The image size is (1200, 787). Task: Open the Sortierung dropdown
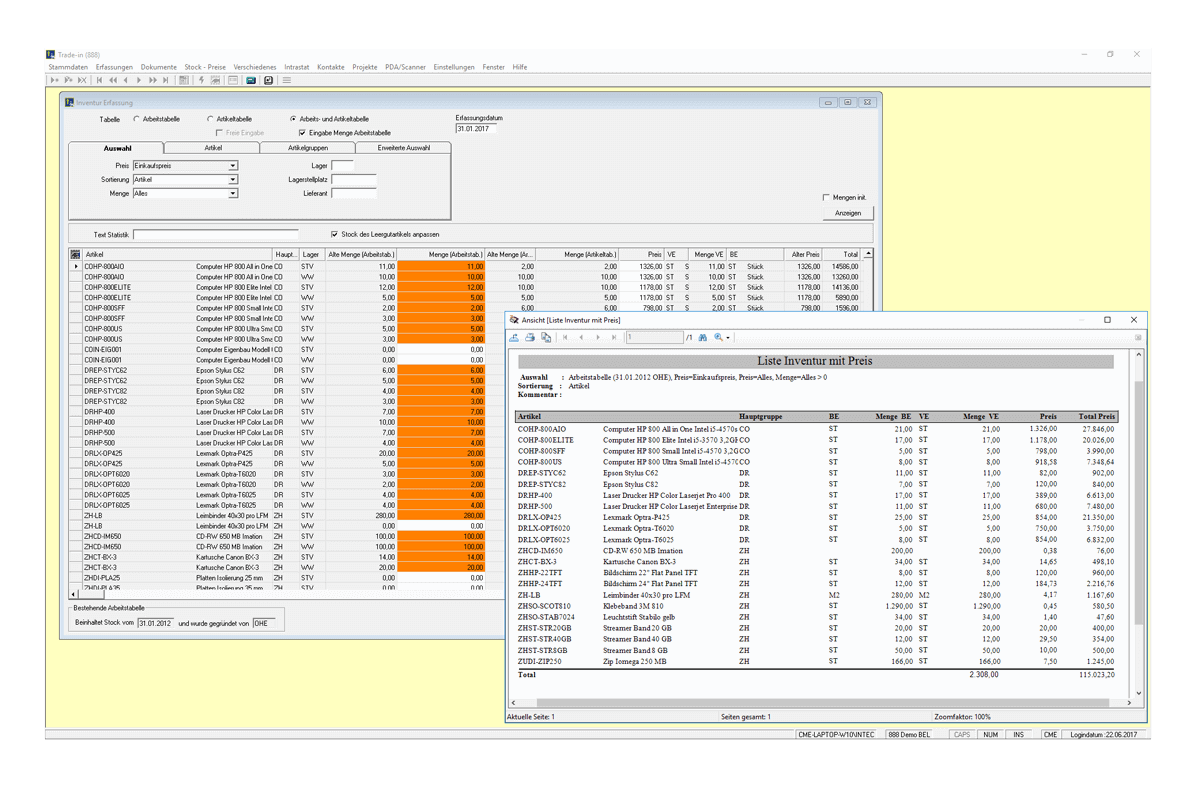[233, 180]
